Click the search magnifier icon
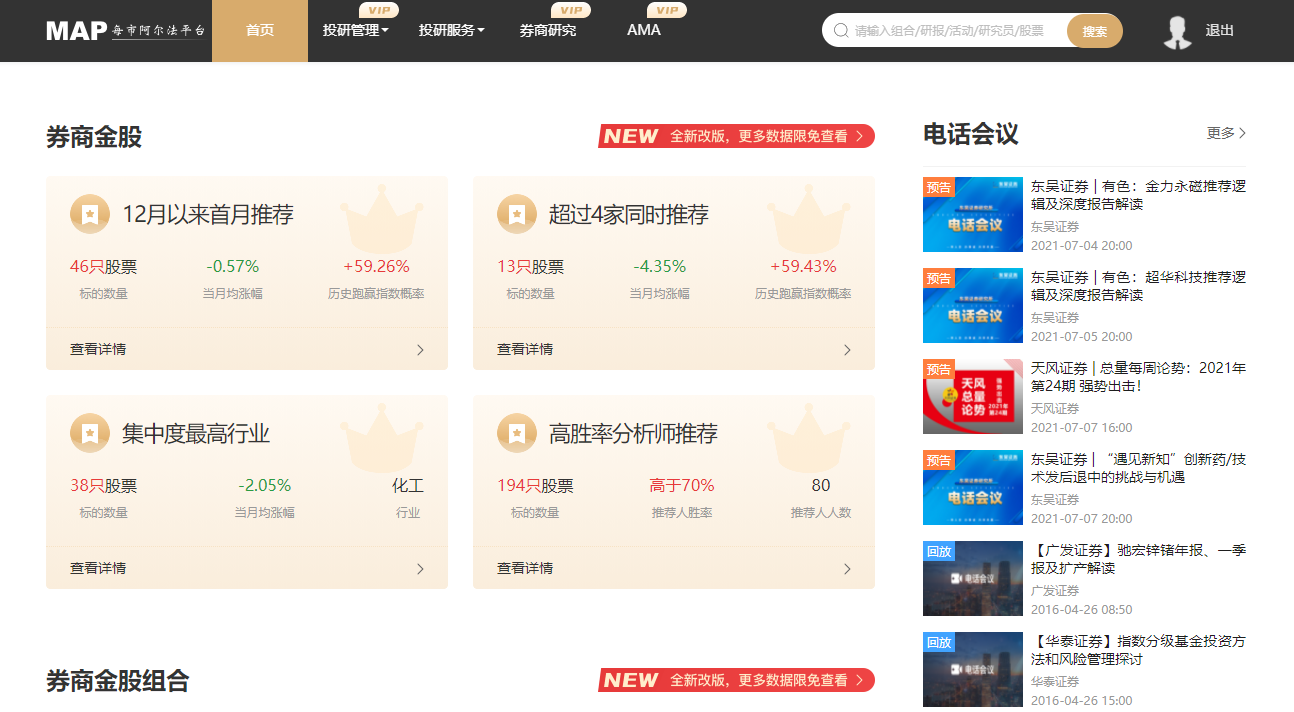Image resolution: width=1294 pixels, height=712 pixels. (841, 31)
